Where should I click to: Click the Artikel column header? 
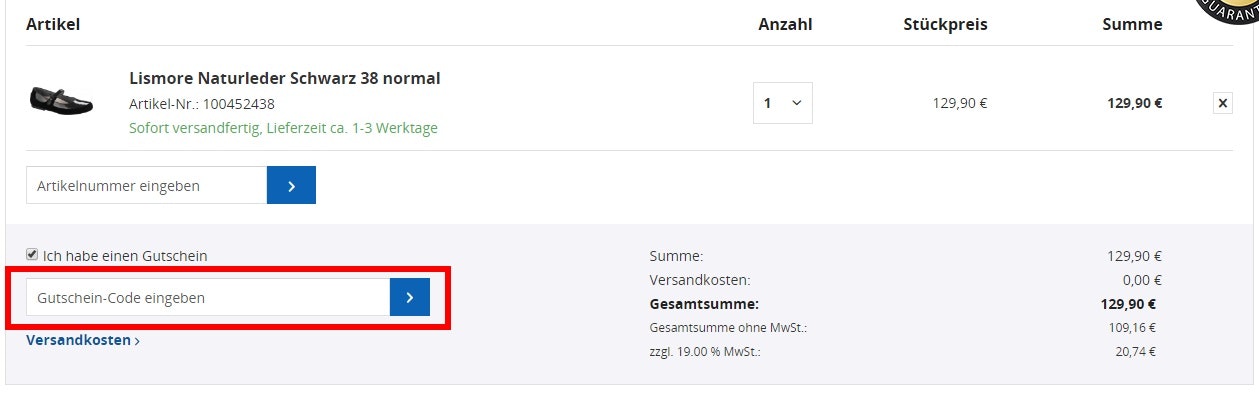(x=53, y=24)
